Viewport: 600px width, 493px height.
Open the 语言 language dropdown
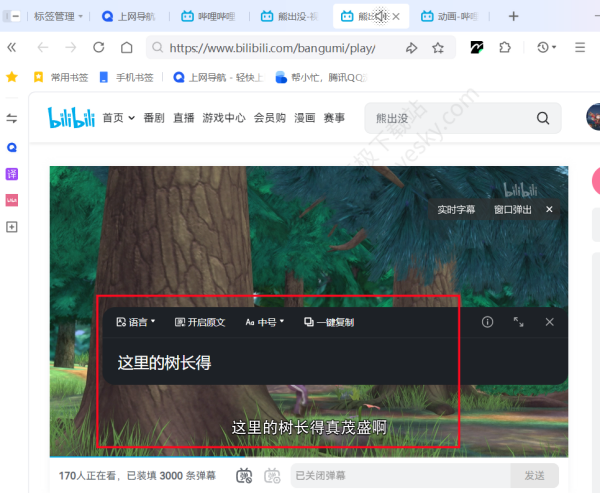tap(136, 322)
